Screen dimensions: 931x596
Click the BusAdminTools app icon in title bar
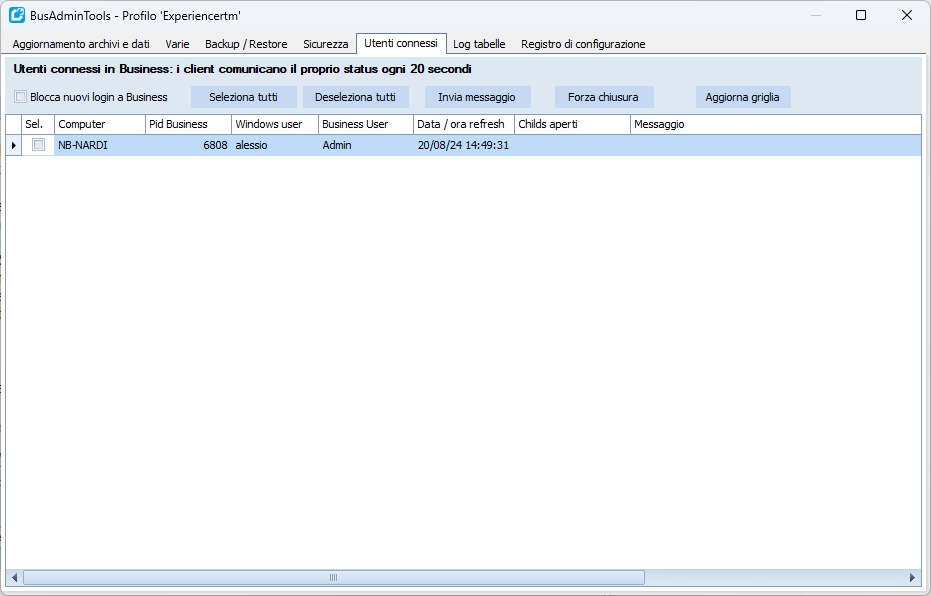click(17, 15)
